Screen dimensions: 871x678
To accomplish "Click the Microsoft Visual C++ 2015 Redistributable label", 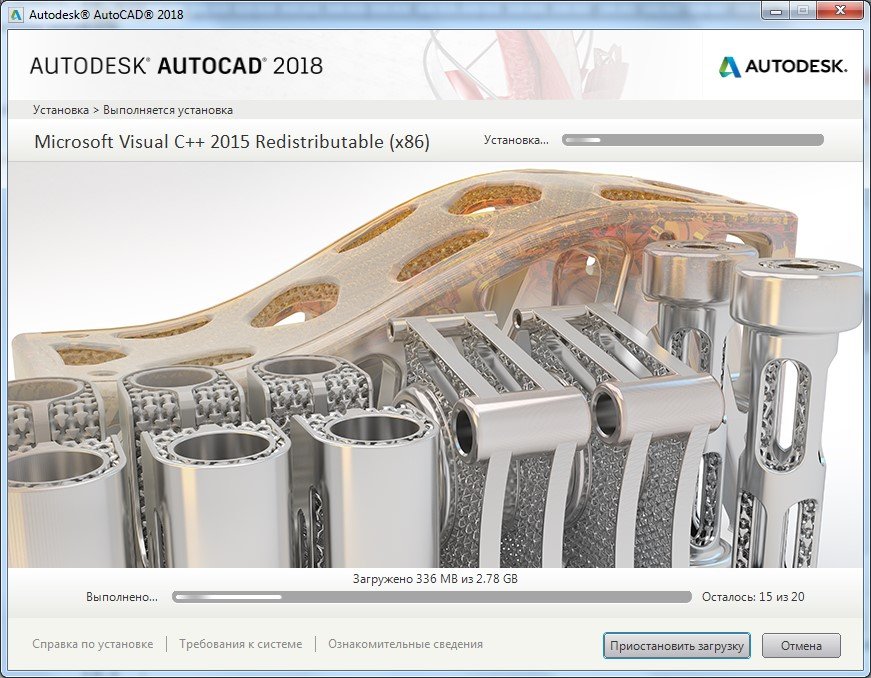I will [232, 142].
